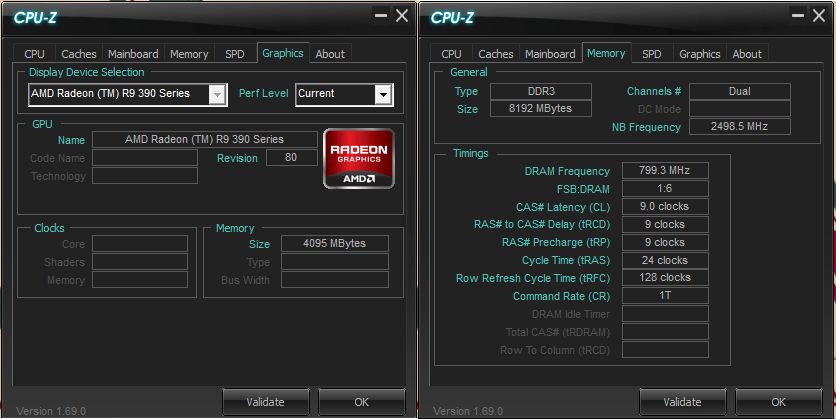Click the CPU-Z title in Memory window
The width and height of the screenshot is (836, 419).
[x=452, y=18]
